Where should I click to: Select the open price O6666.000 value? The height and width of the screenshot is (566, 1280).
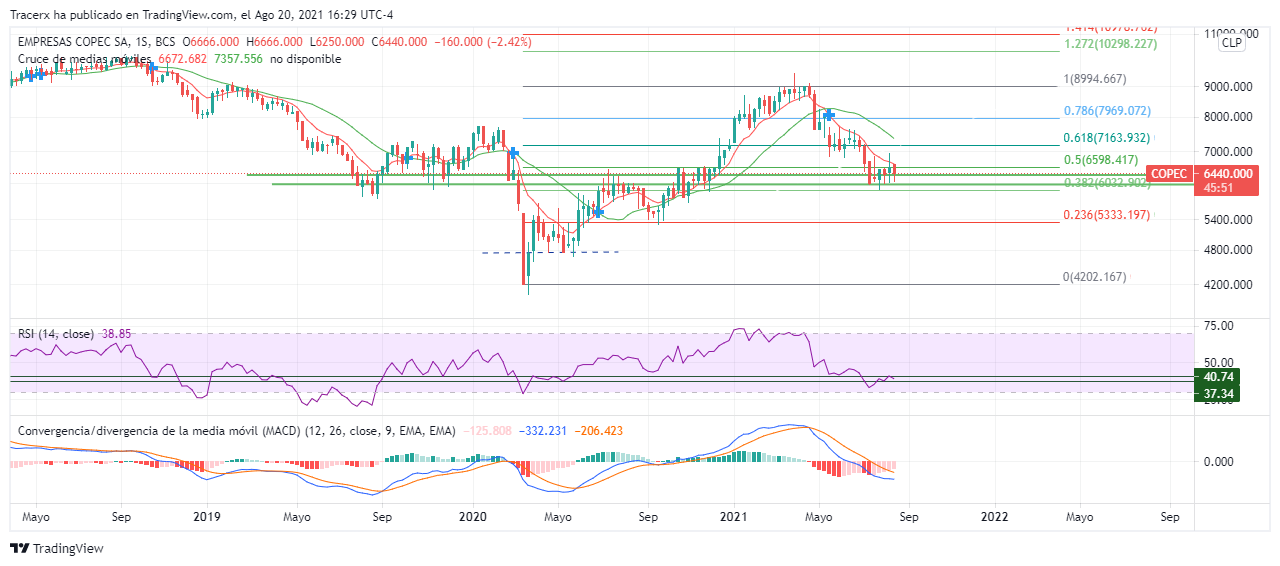(x=209, y=42)
